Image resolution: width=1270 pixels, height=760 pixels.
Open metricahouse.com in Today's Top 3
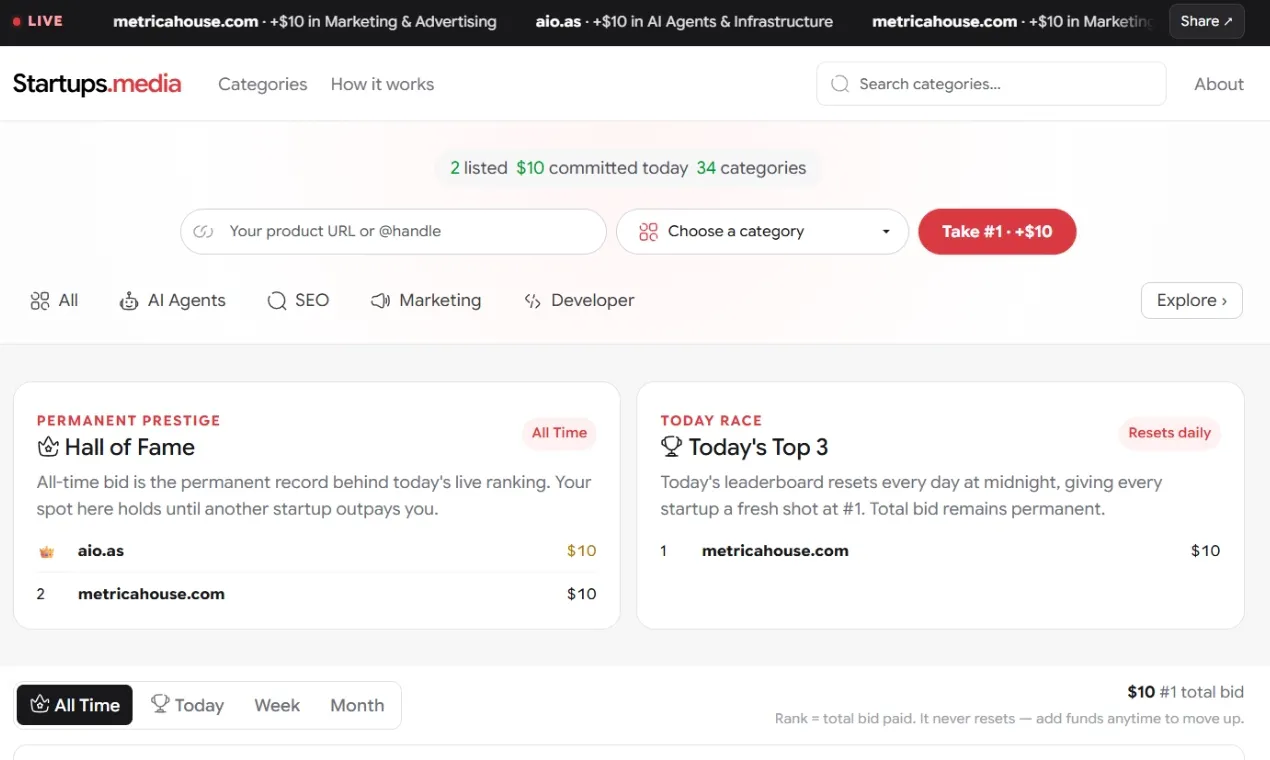click(x=775, y=551)
